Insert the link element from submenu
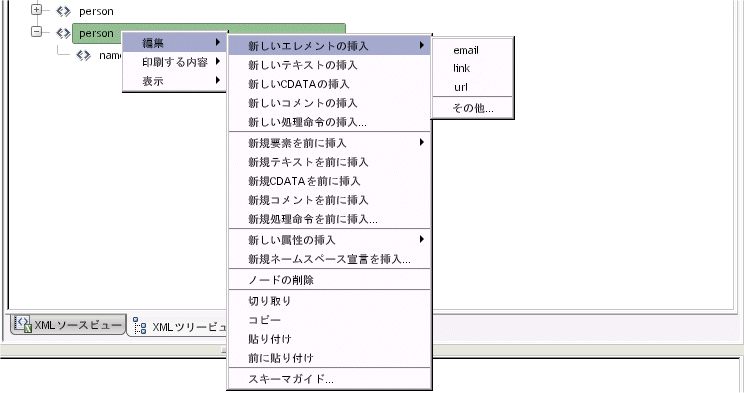The width and height of the screenshot is (744, 393). point(473,68)
